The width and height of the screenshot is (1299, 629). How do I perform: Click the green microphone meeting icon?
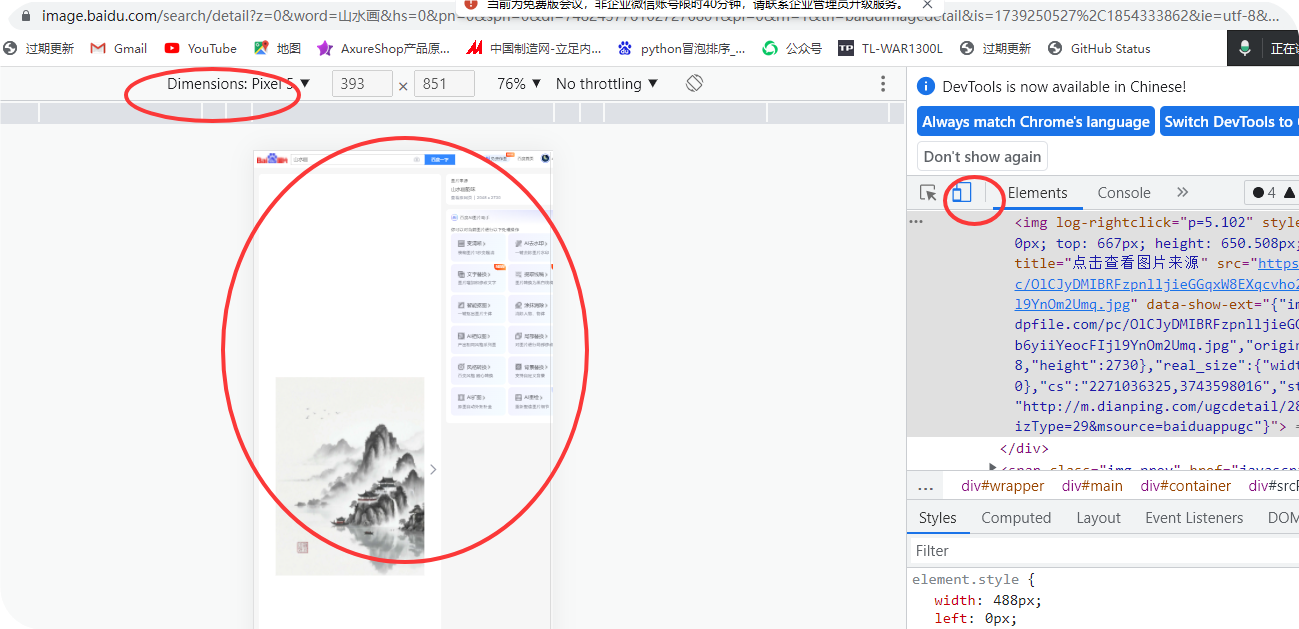tap(1244, 48)
